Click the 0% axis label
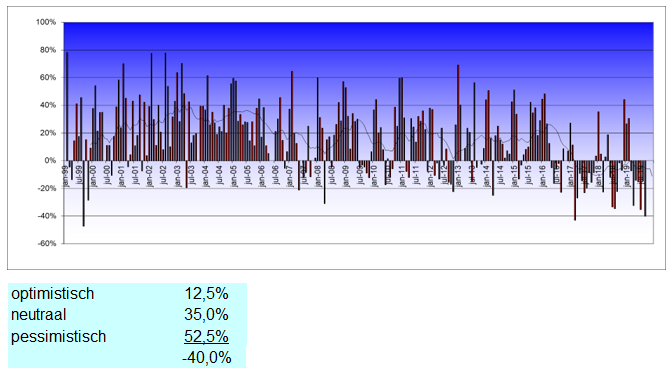 50,161
